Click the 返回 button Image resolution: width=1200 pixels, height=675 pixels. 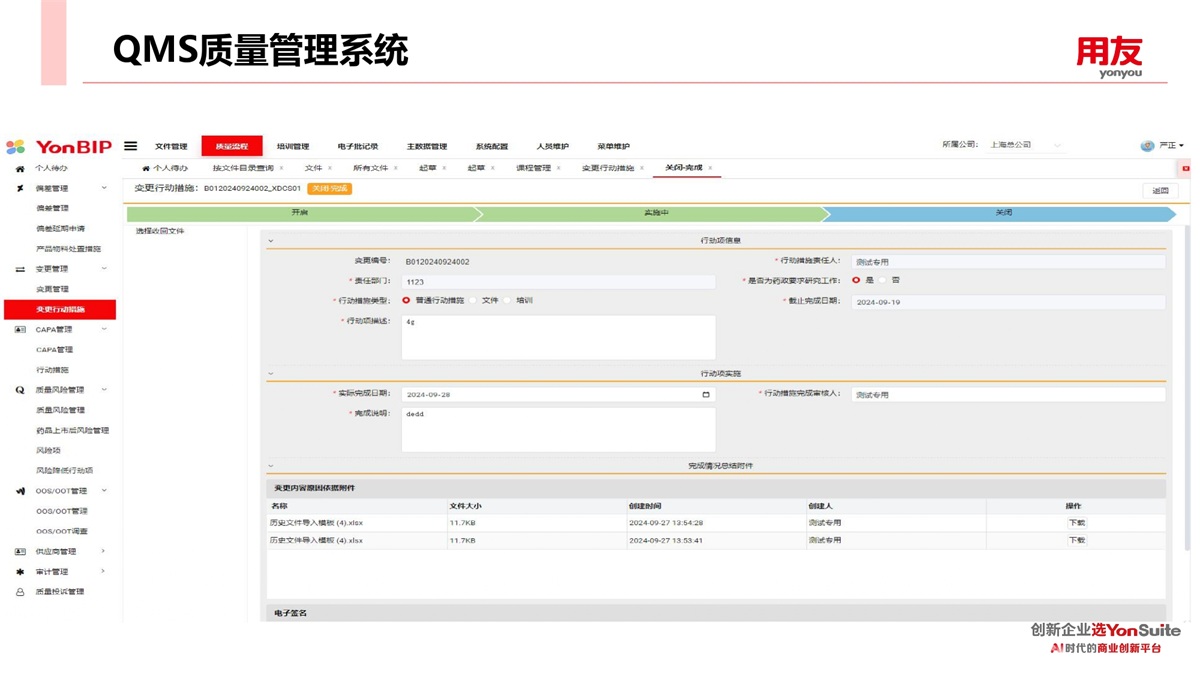(x=1160, y=190)
